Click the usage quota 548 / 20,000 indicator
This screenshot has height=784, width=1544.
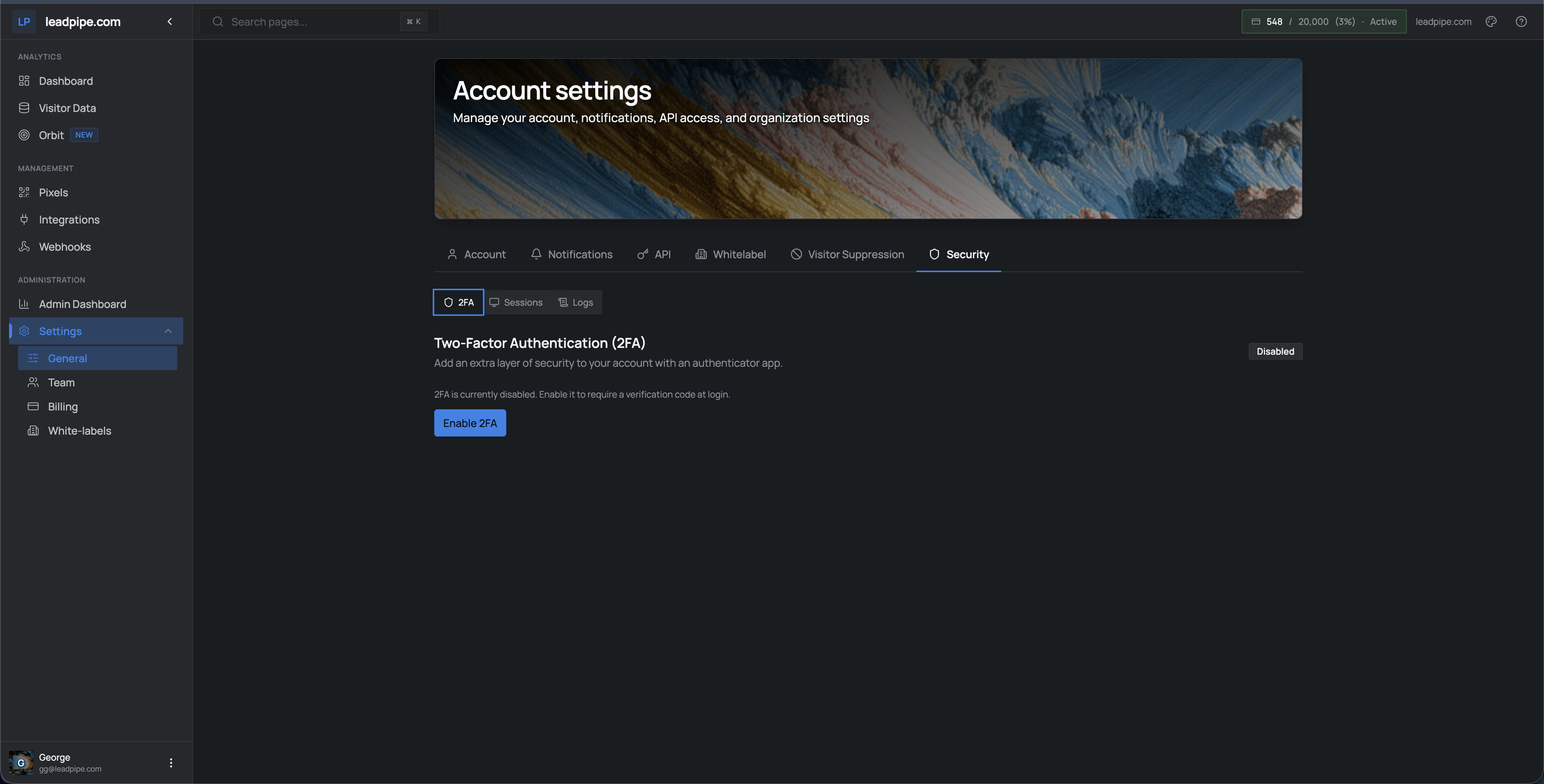click(x=1323, y=21)
